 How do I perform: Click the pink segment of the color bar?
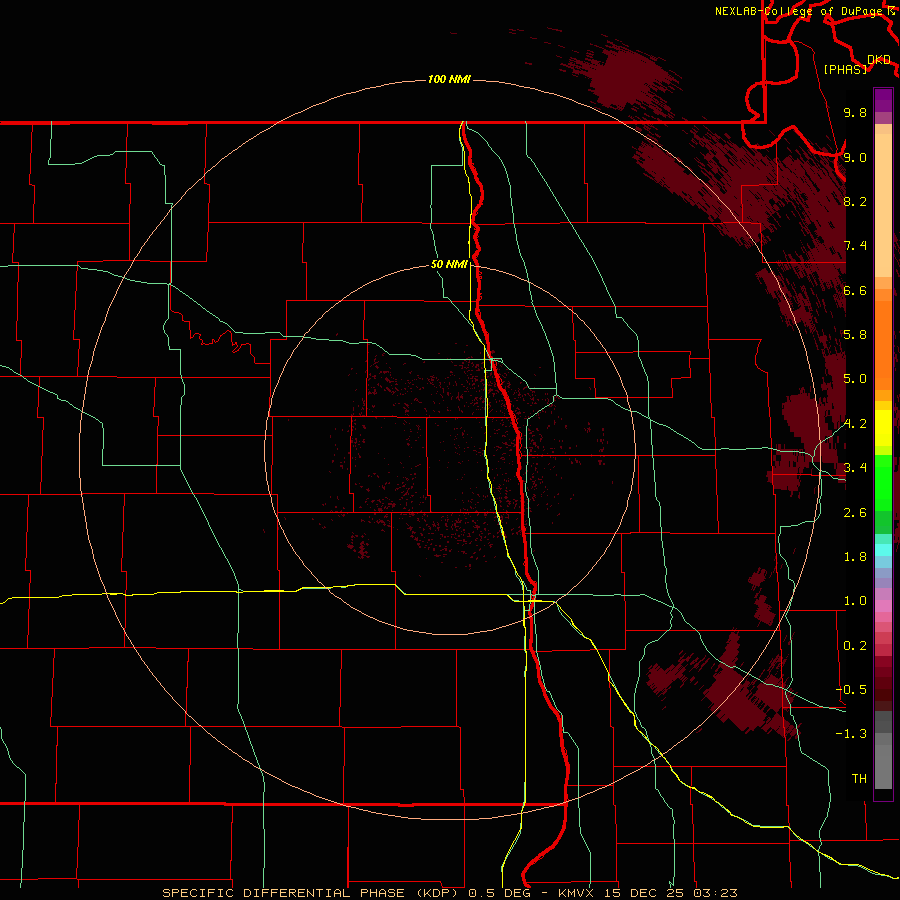883,606
